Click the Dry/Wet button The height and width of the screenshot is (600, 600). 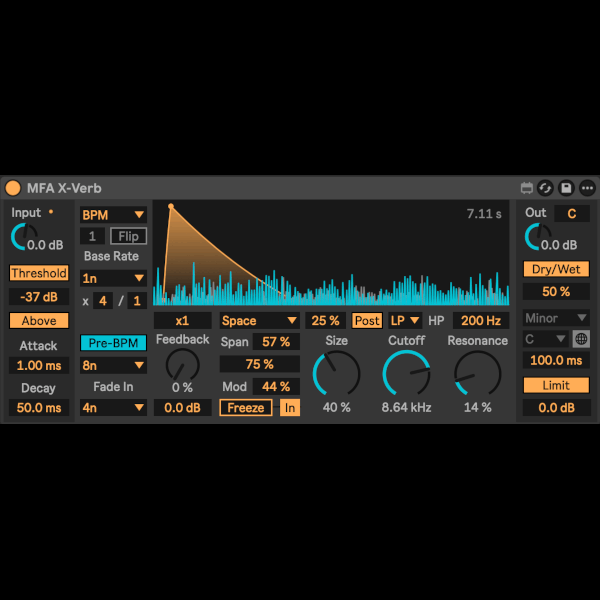tap(556, 269)
